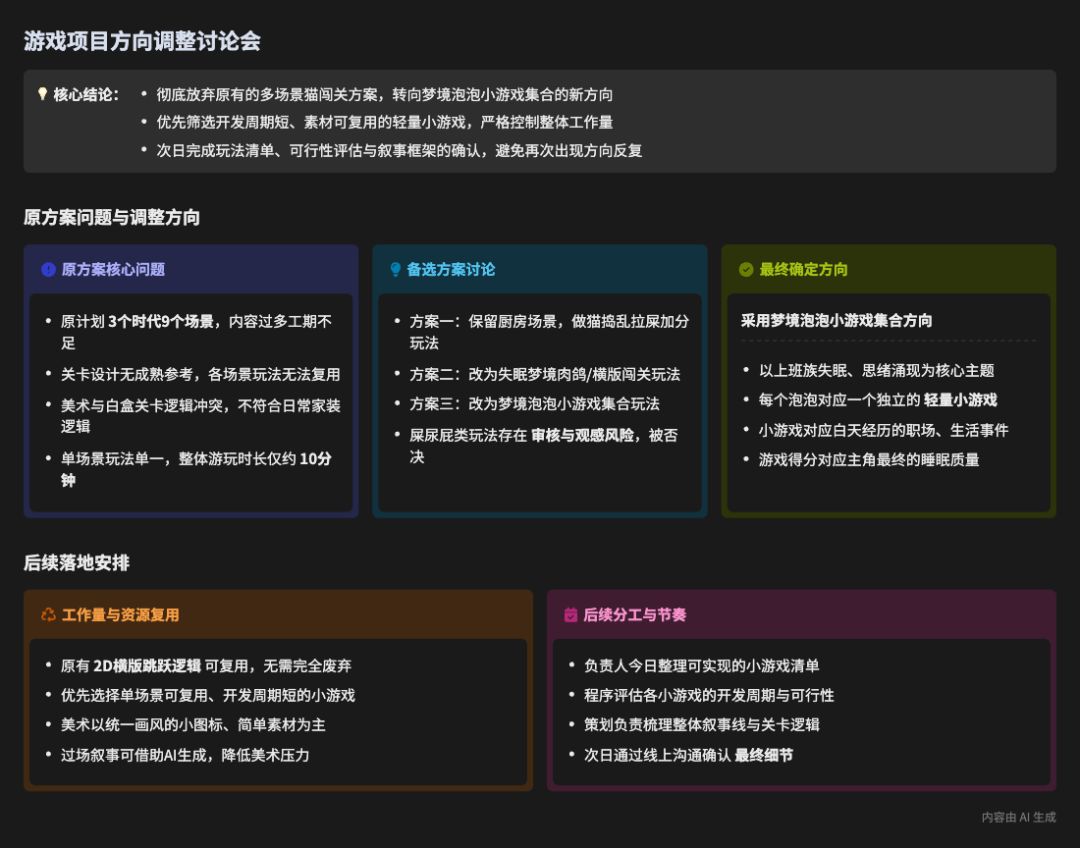Click the bullet 程序评估各小游戏的开发周期与可行性
The height and width of the screenshot is (848, 1080).
(709, 695)
